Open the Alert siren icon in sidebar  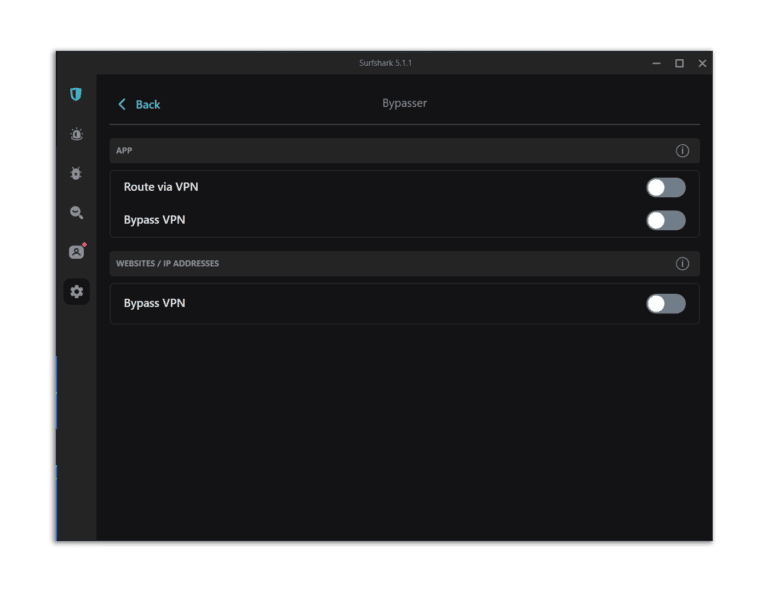pos(76,134)
